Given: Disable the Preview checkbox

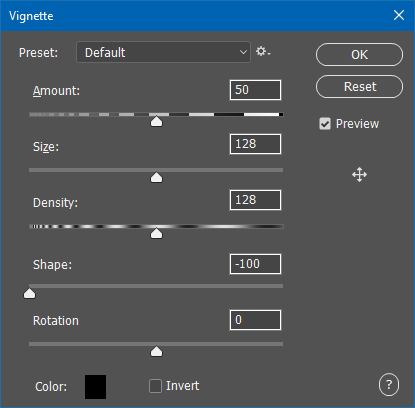Looking at the screenshot, I should click(325, 124).
